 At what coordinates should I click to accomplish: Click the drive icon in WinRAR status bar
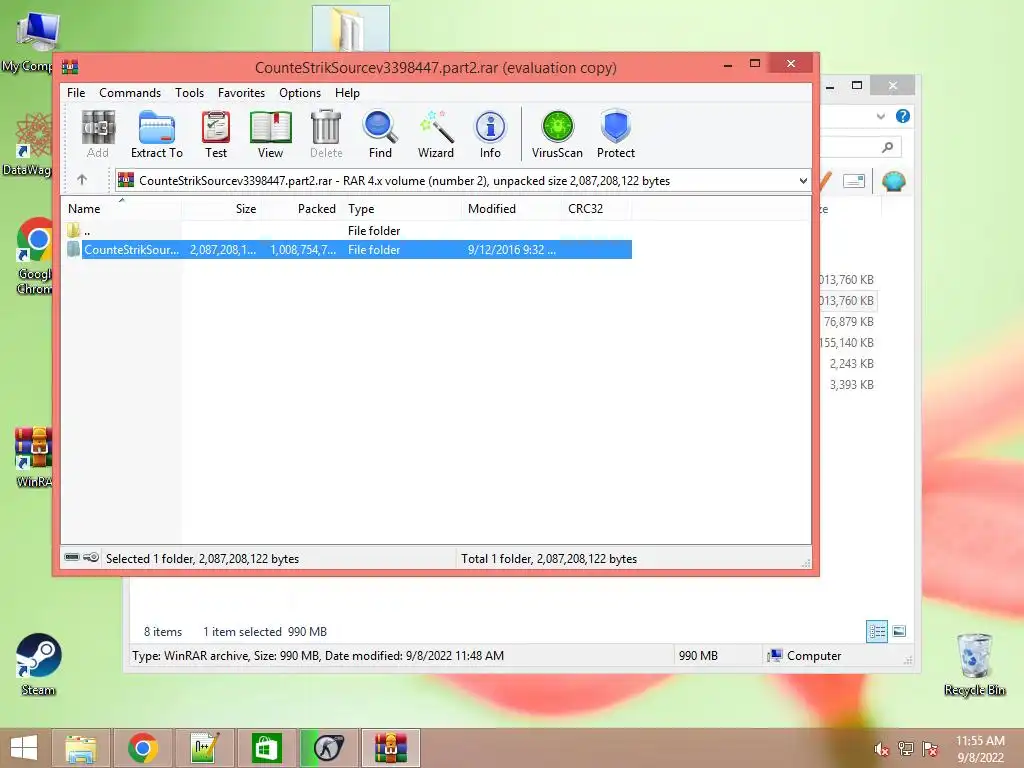(72, 557)
